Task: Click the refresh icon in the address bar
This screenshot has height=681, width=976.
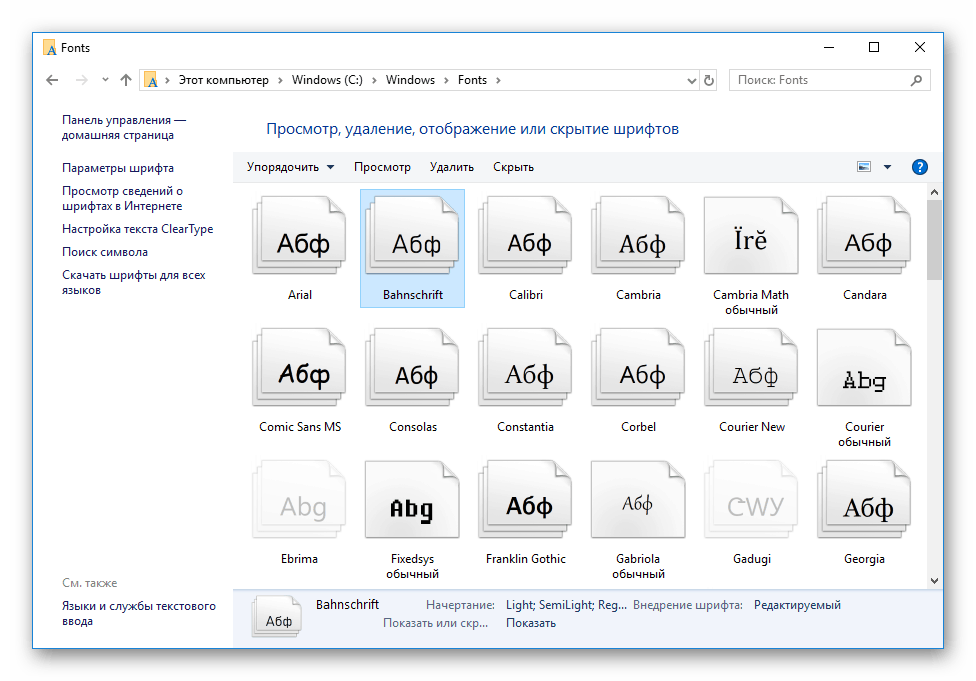Action: click(x=709, y=79)
